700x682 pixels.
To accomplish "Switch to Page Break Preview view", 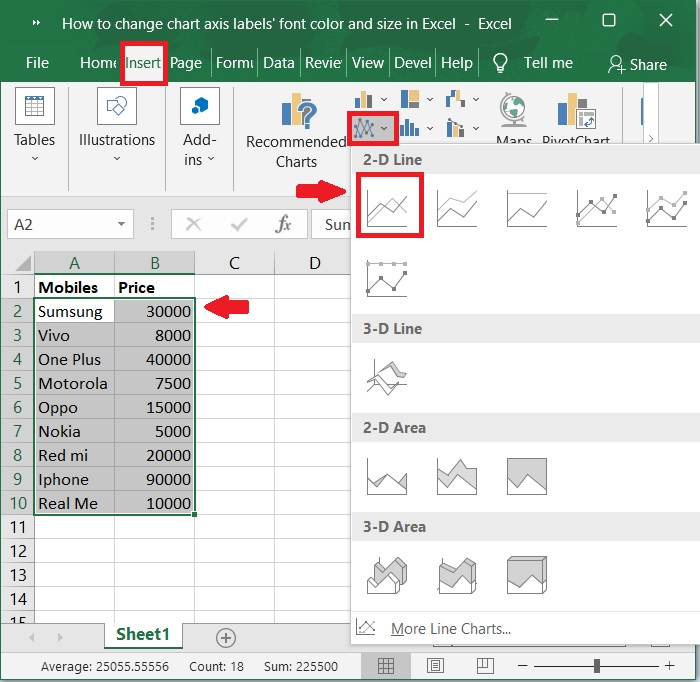I will click(x=485, y=666).
